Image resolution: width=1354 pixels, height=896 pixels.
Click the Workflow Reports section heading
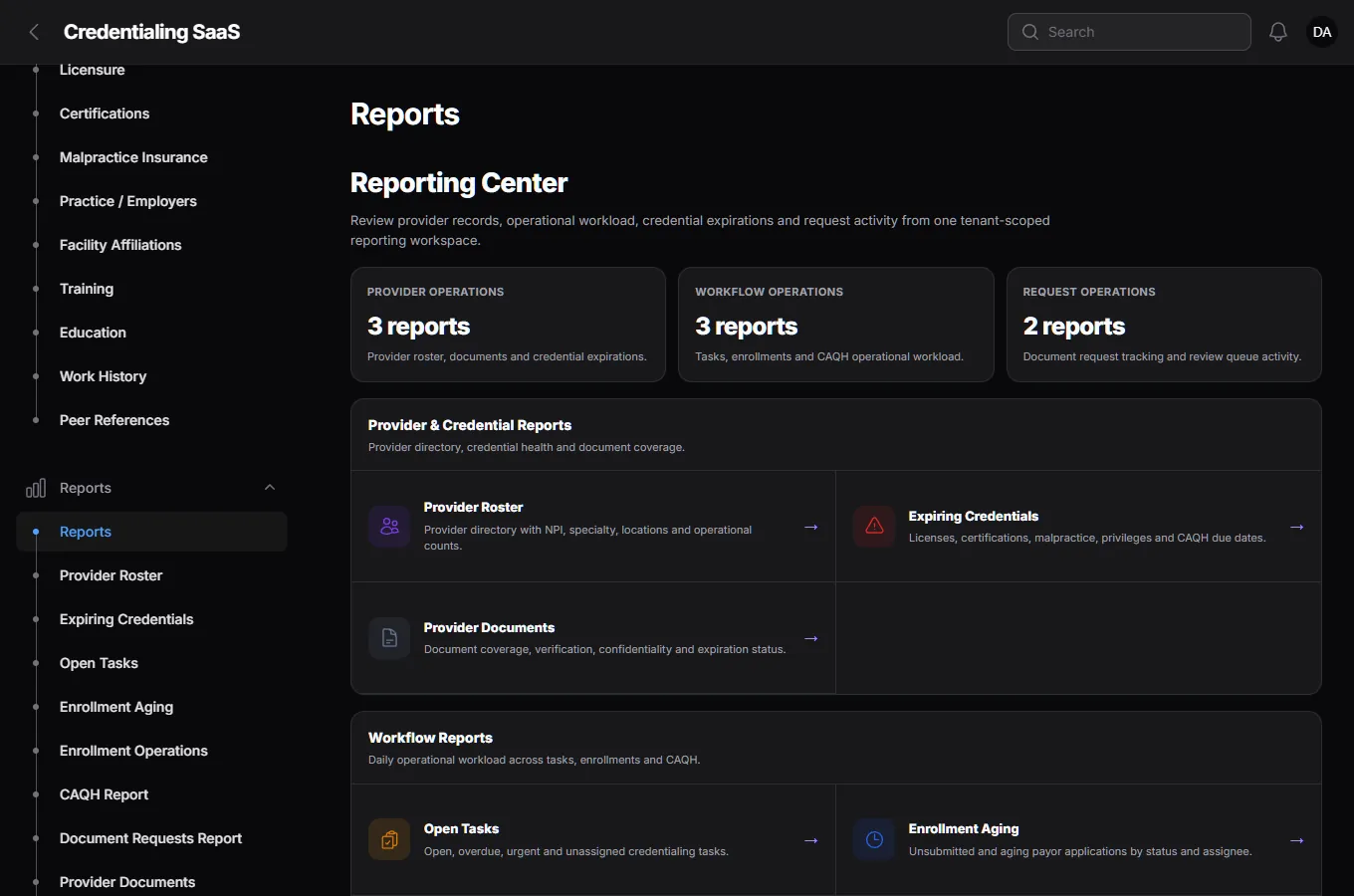(430, 738)
